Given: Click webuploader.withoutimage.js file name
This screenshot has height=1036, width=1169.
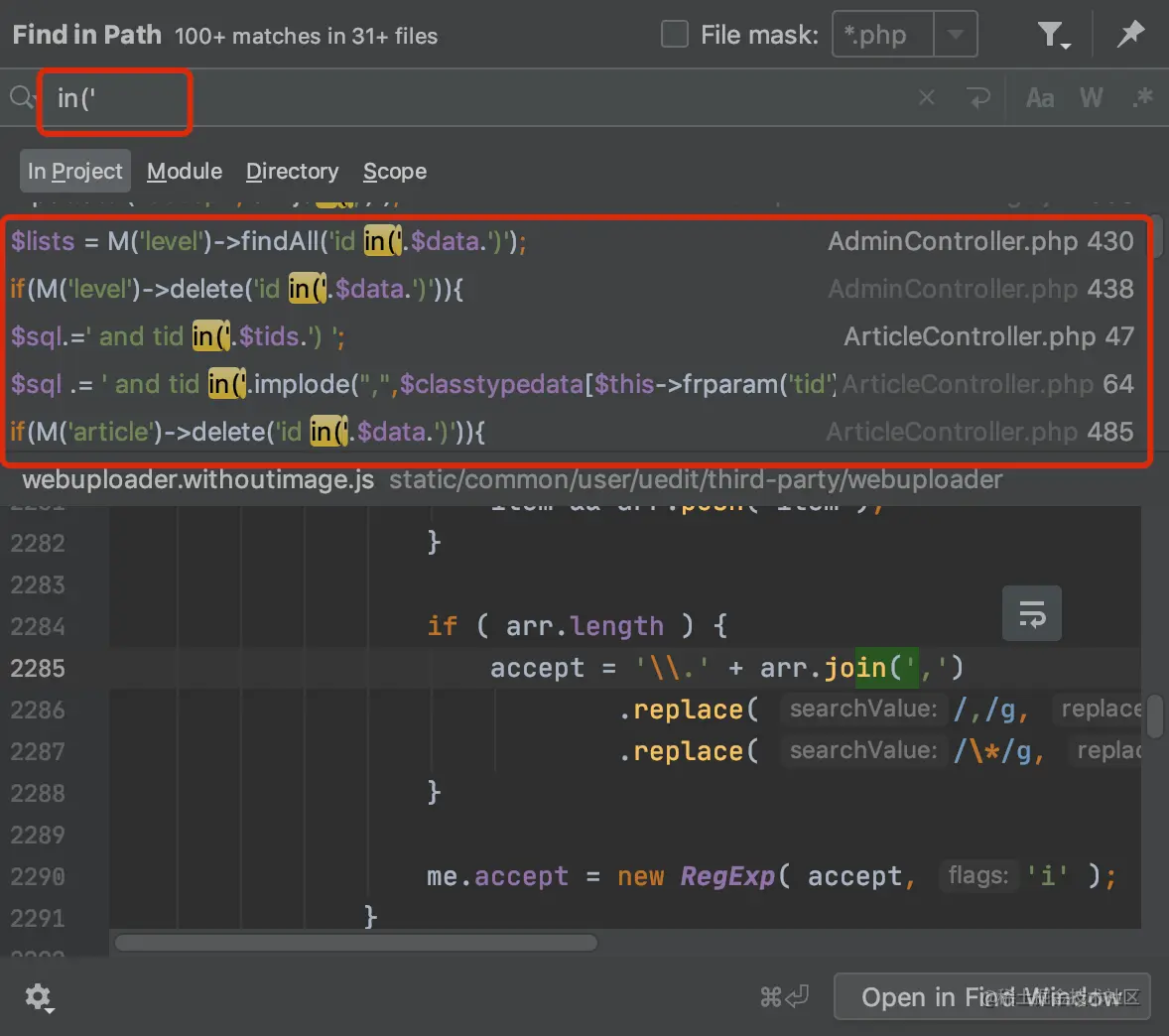Looking at the screenshot, I should (197, 479).
